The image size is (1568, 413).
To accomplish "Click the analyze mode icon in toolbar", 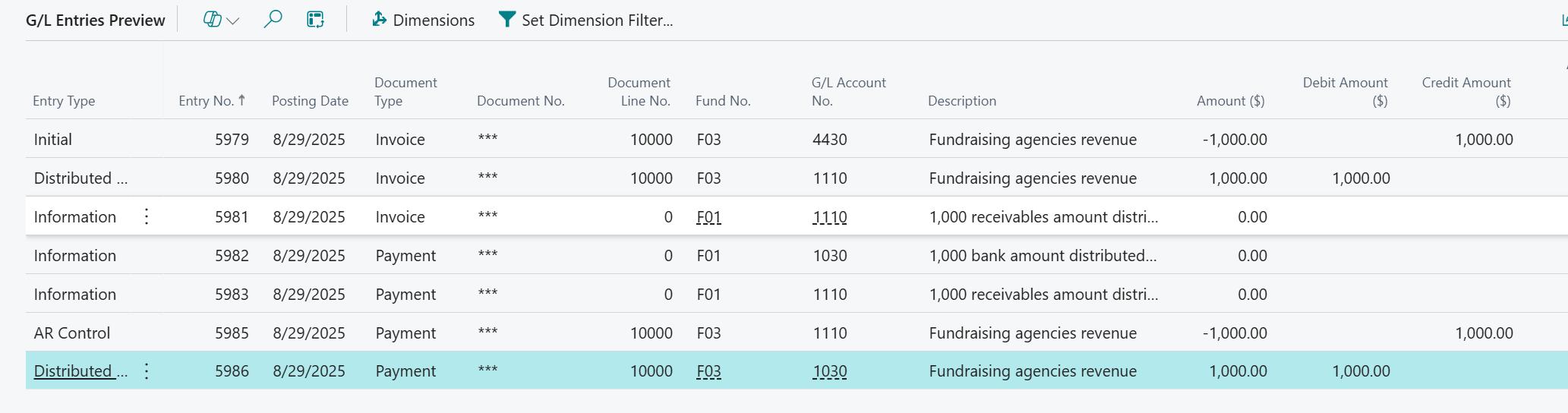I will click(315, 20).
